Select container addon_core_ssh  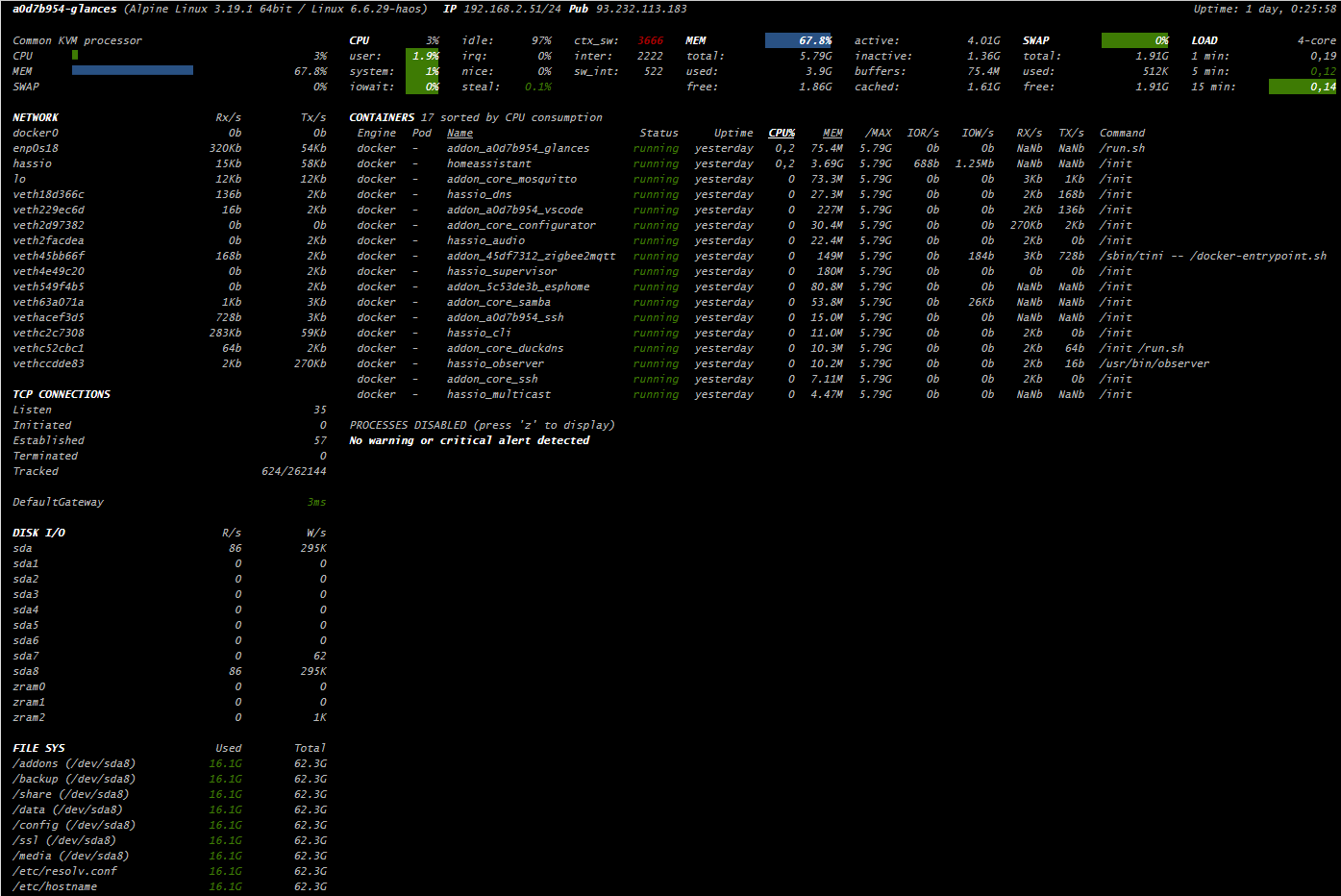point(492,379)
